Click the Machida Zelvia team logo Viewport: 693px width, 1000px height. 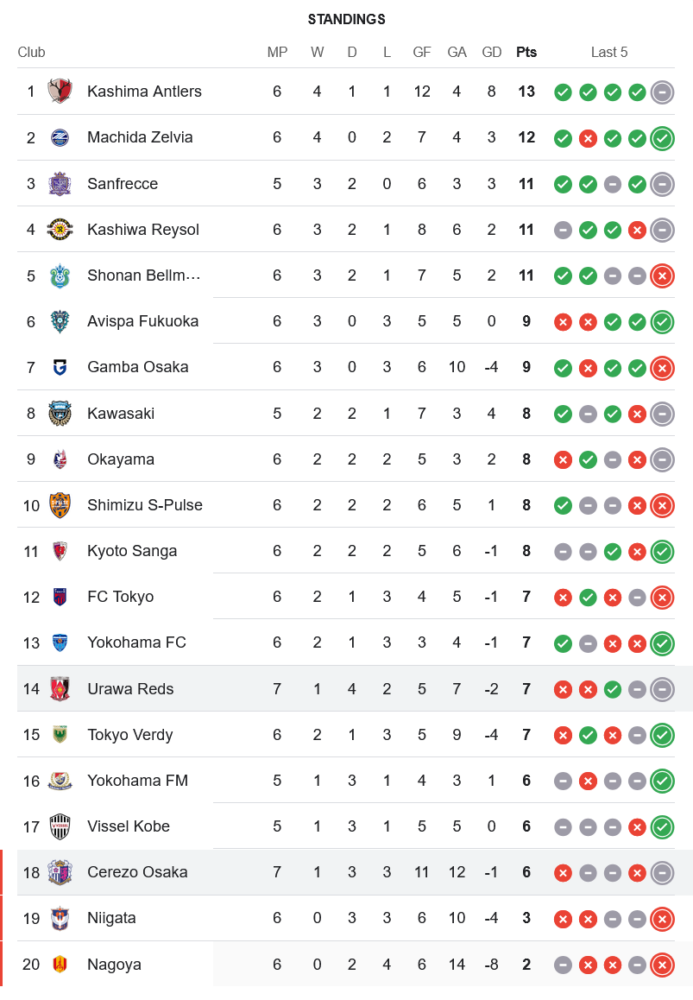(x=60, y=138)
